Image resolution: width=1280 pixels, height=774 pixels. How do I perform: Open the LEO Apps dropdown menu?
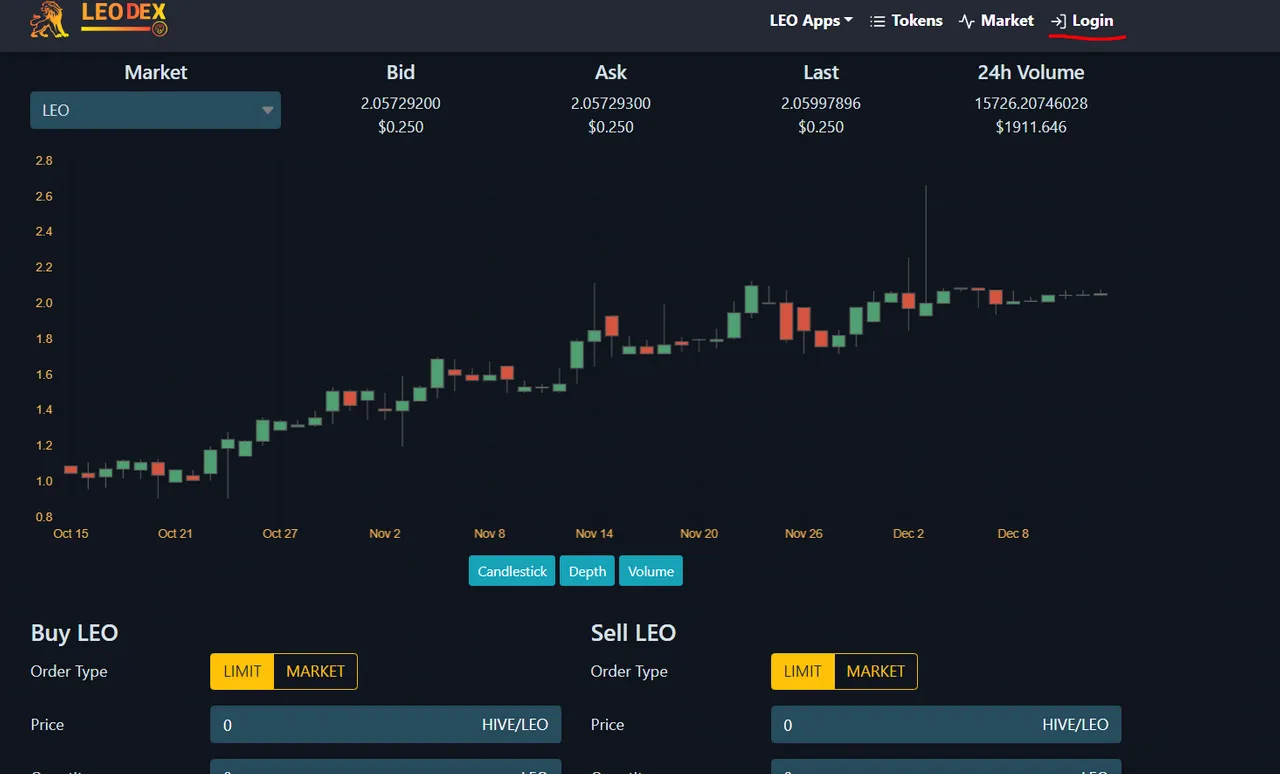[811, 20]
